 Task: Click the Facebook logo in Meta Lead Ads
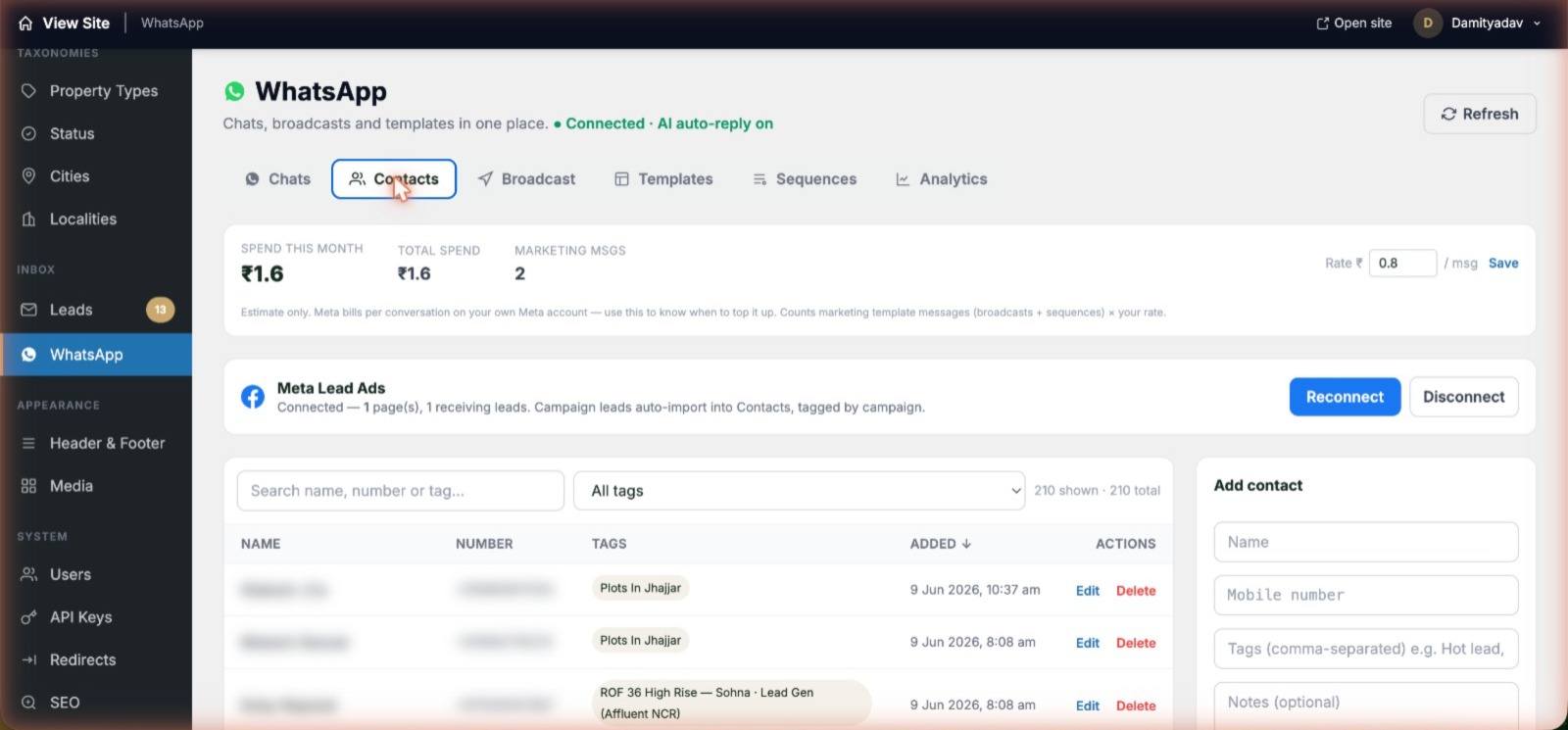pos(253,397)
